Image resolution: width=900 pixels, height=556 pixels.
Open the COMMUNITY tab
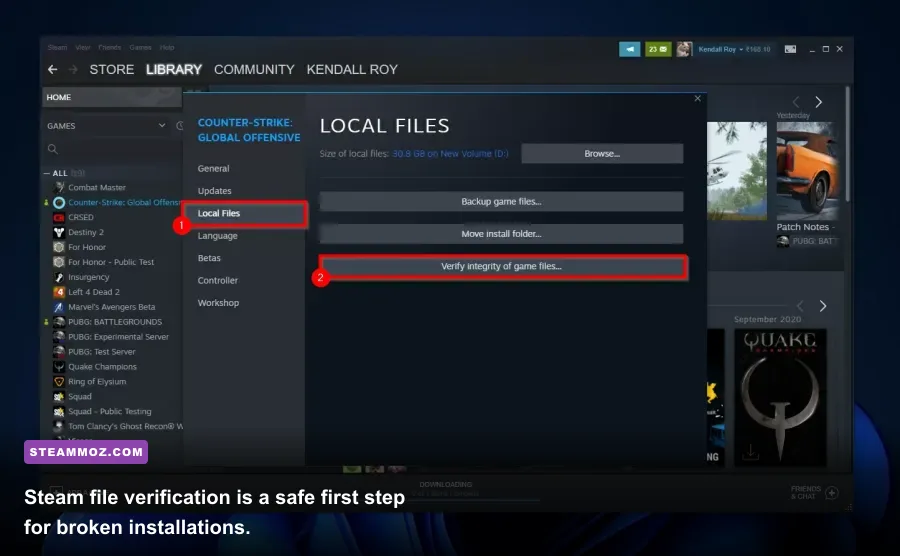pos(254,69)
